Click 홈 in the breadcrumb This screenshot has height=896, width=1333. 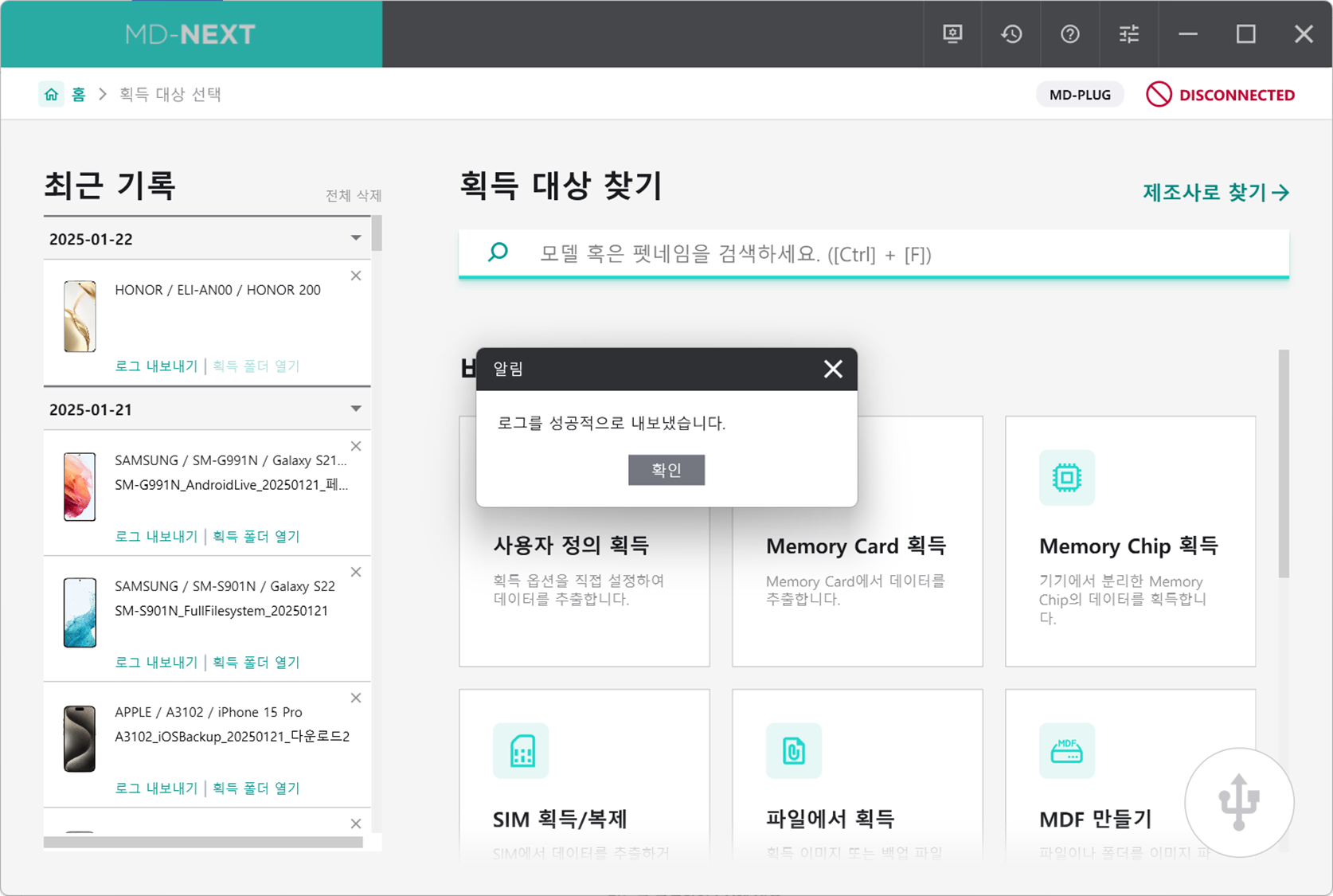tap(79, 94)
